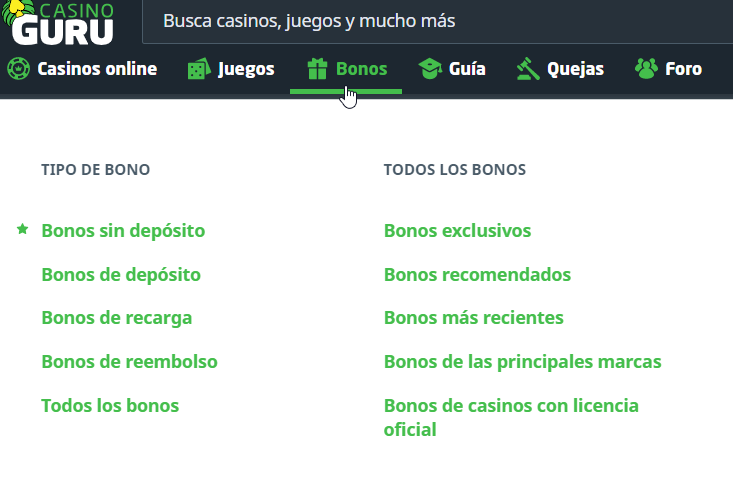Open Bonos de depósito link
The image size is (733, 478).
121,275
